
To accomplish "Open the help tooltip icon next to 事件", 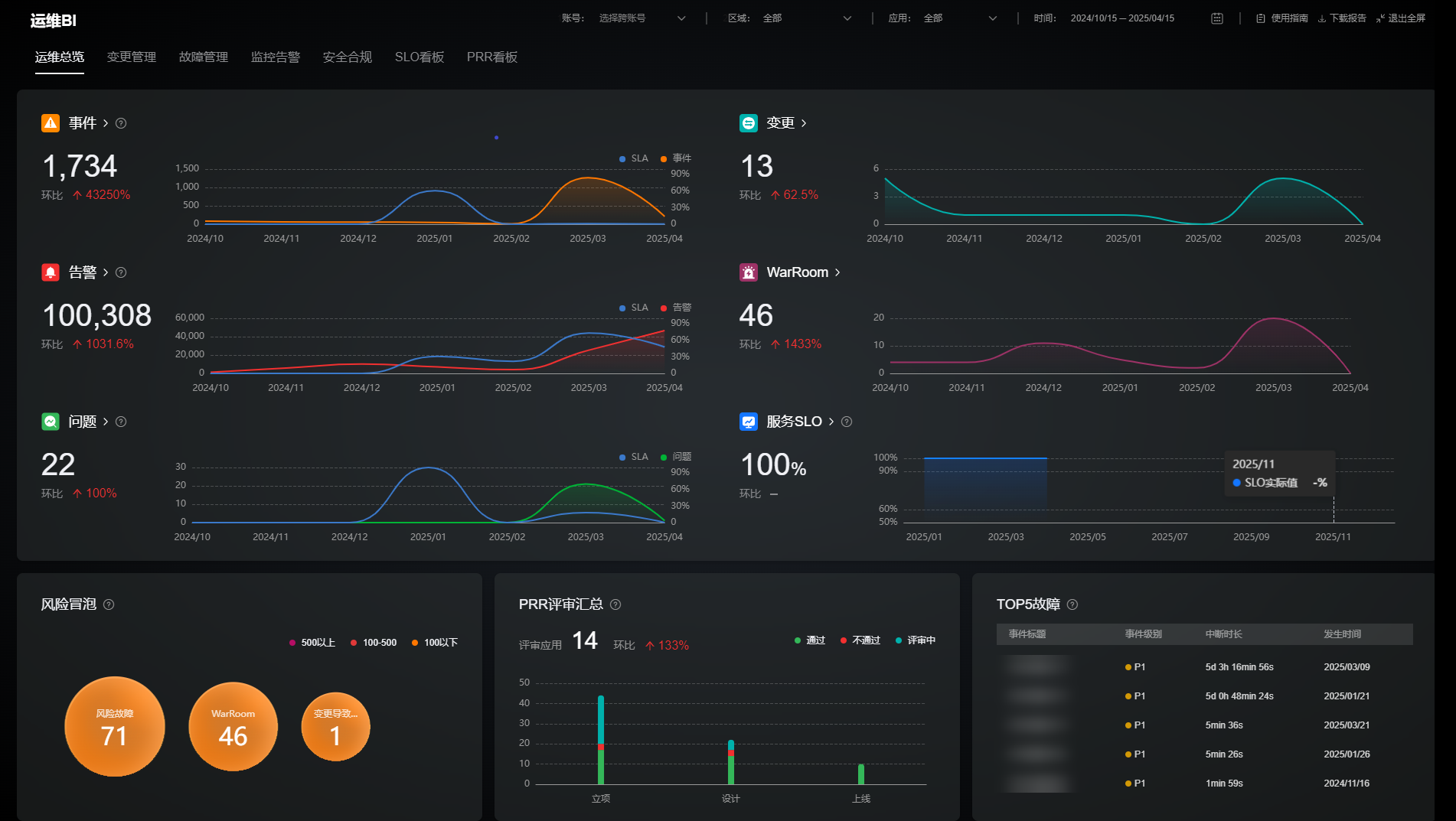I will [121, 123].
